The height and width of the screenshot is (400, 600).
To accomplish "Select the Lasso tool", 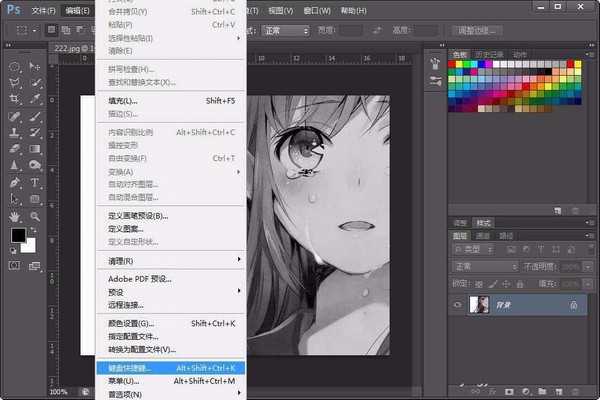I will pos(15,84).
